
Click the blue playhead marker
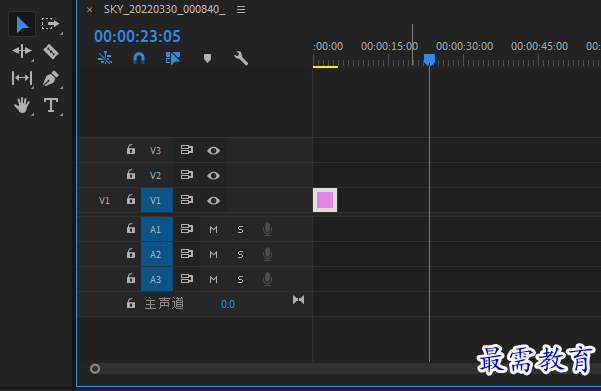[x=429, y=59]
